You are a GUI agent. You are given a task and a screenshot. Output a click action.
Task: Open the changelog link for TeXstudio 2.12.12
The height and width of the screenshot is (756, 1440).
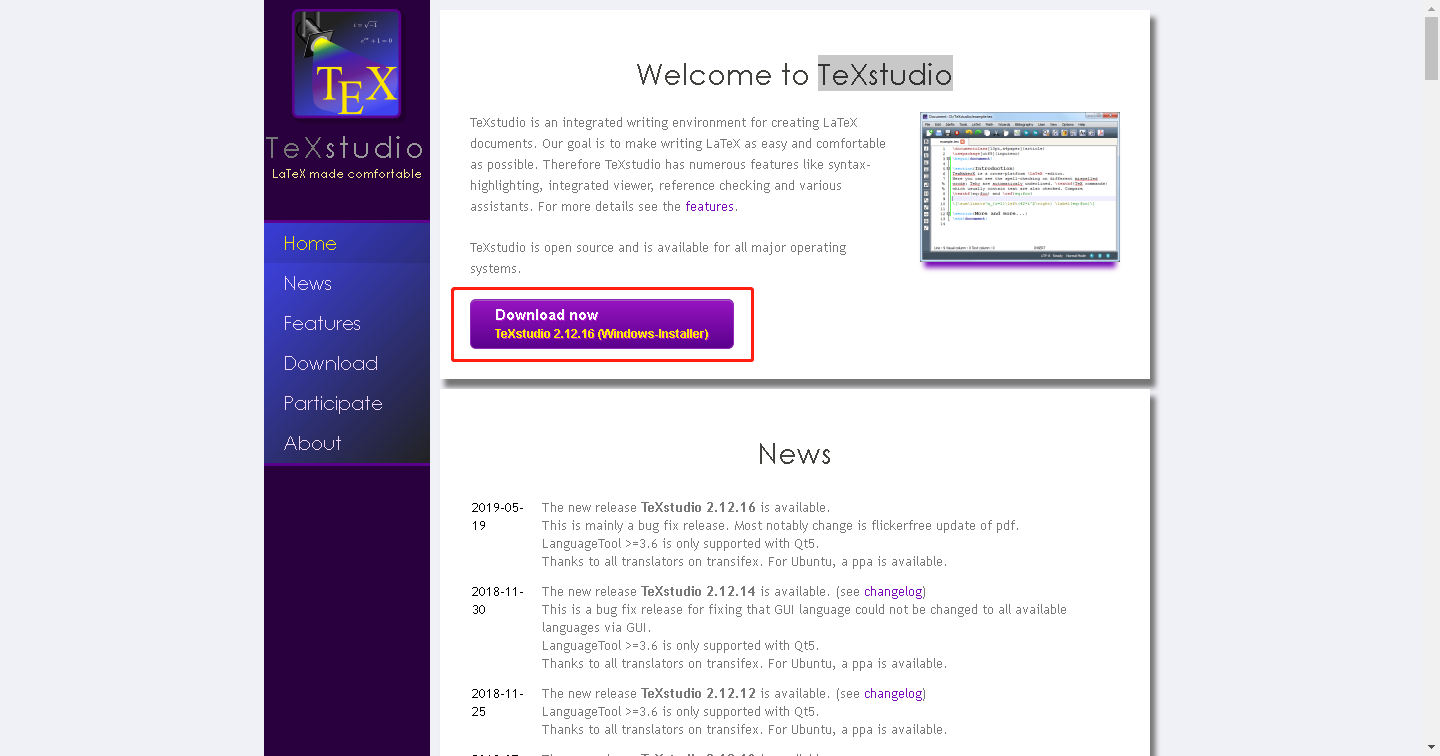tap(895, 694)
